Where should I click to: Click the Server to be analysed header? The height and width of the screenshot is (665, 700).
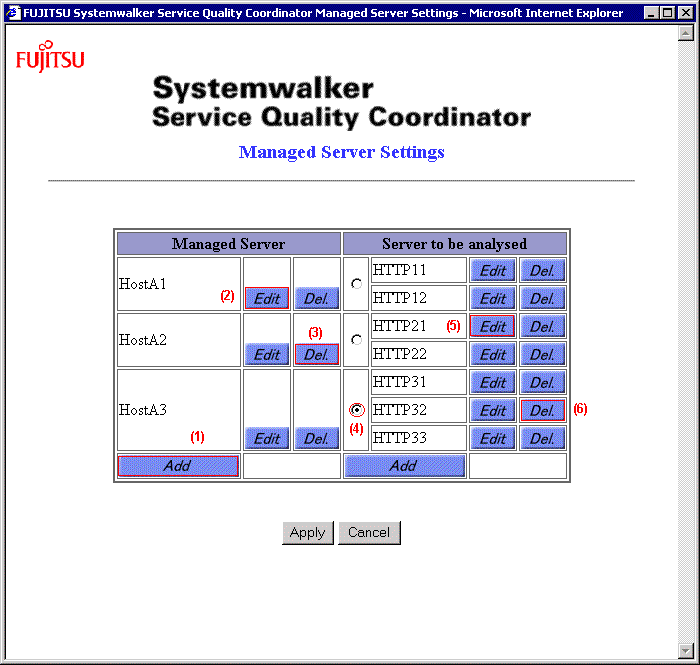pyautogui.click(x=454, y=244)
